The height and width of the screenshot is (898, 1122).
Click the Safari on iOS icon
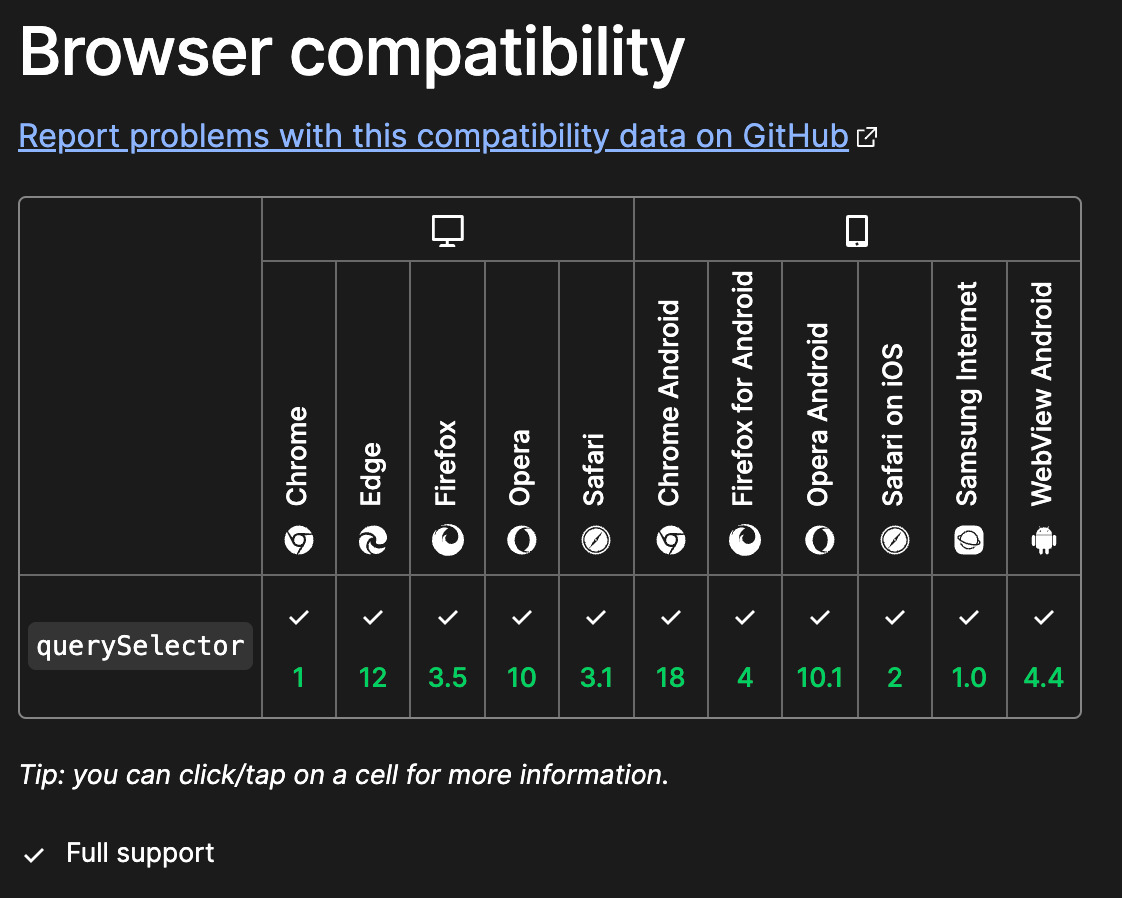click(894, 541)
